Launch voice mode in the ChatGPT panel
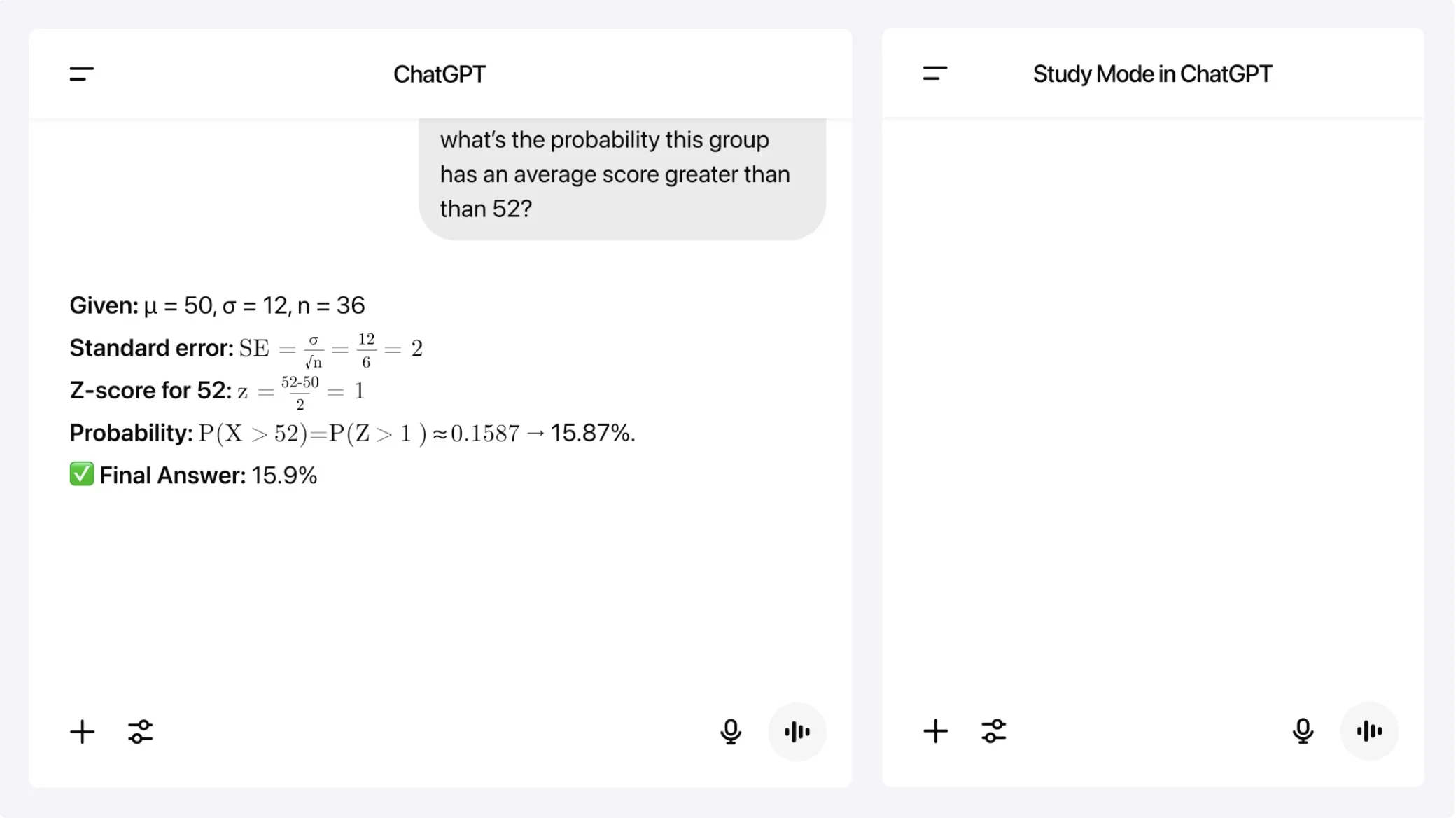Viewport: 1456px width, 818px height. click(x=797, y=732)
